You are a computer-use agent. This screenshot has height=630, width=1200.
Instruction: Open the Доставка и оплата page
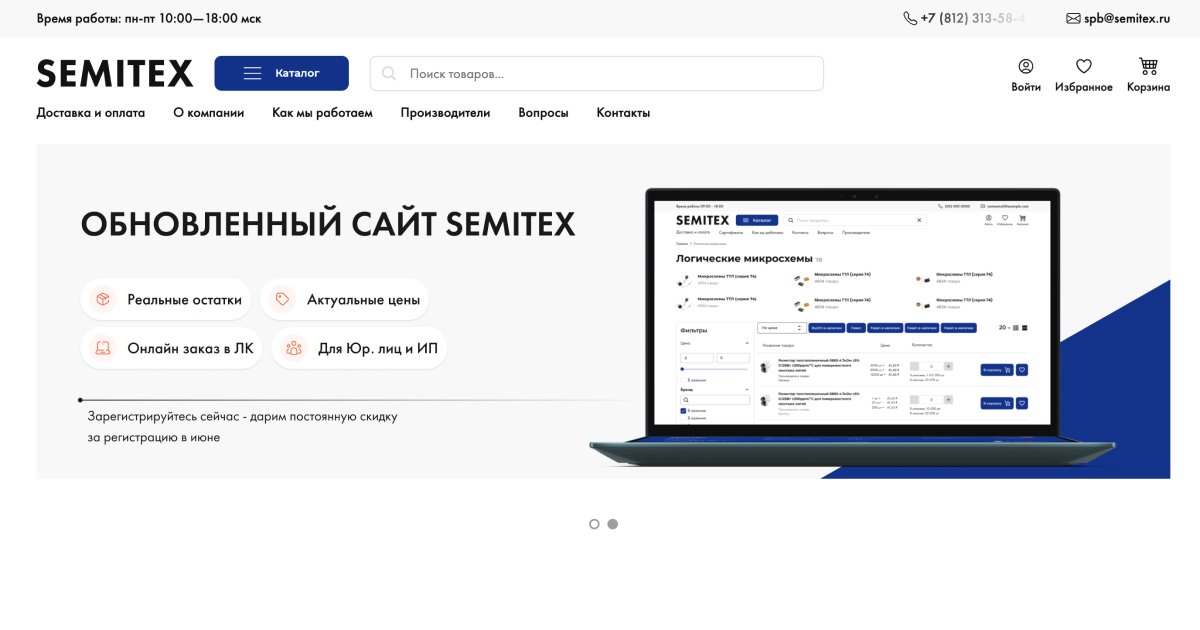click(x=89, y=113)
